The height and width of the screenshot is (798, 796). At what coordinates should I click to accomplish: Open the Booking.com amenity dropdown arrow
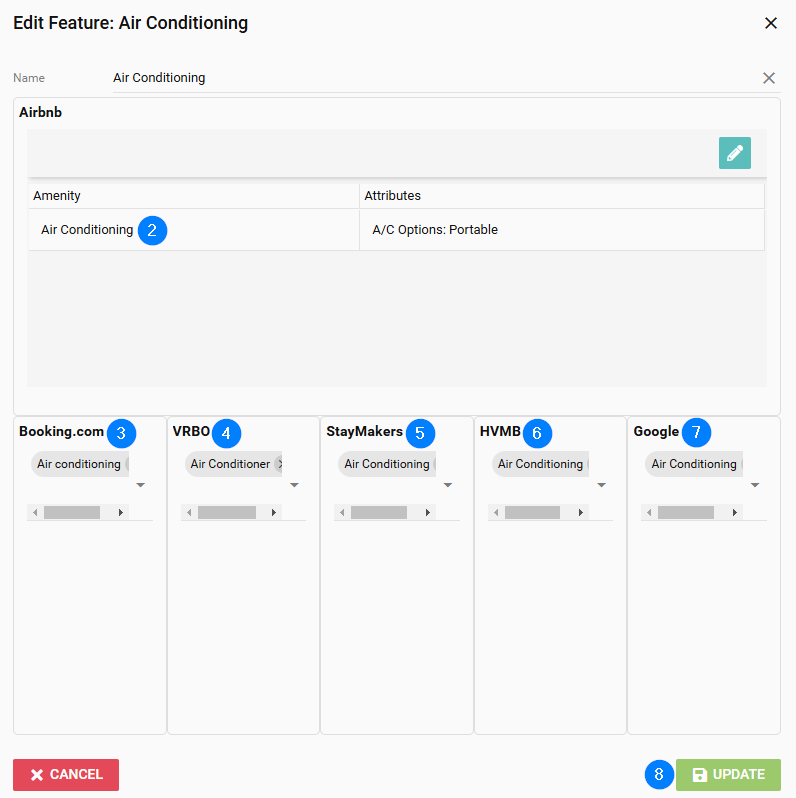(x=140, y=486)
